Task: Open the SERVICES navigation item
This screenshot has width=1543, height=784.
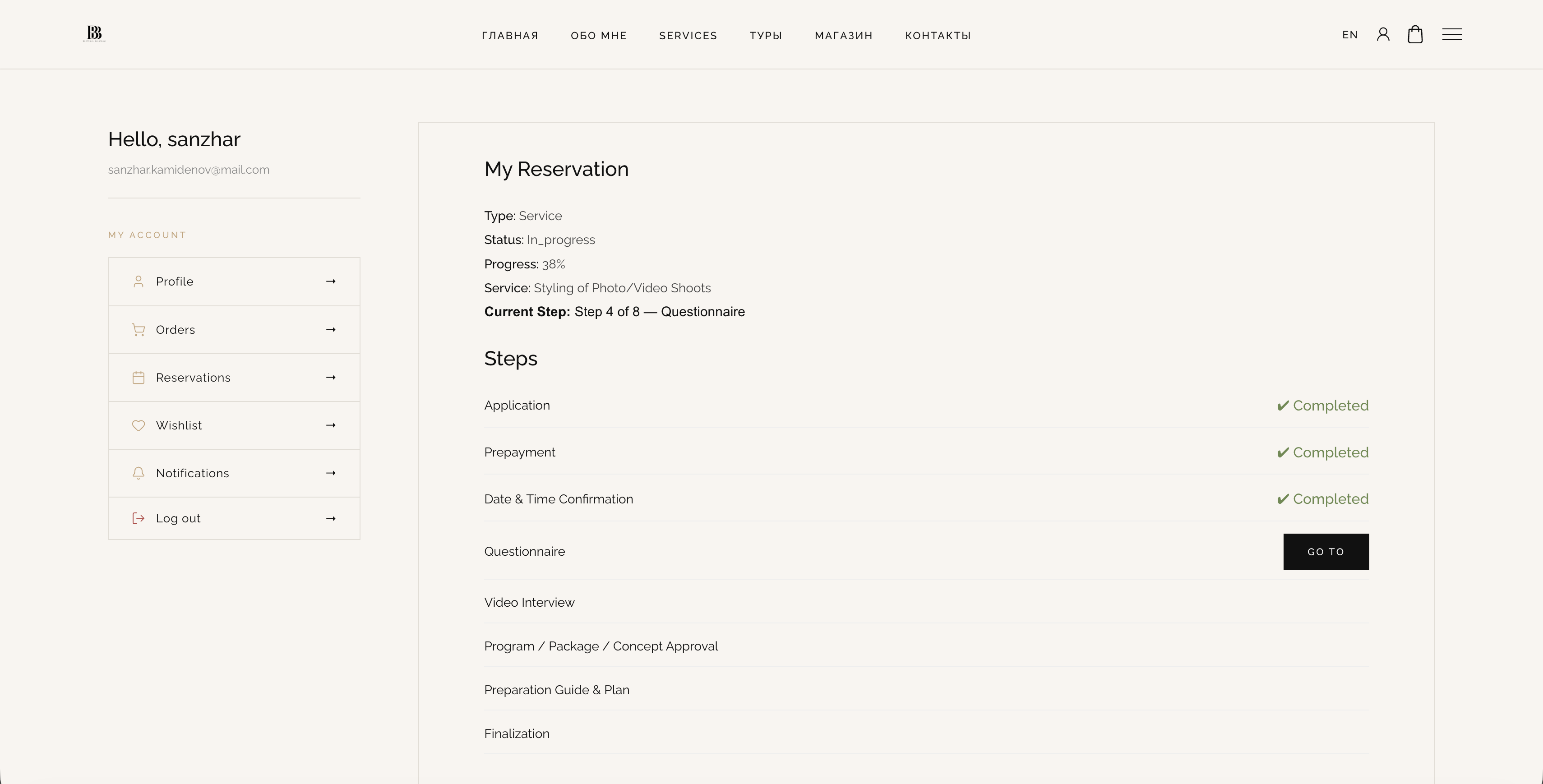Action: click(688, 35)
